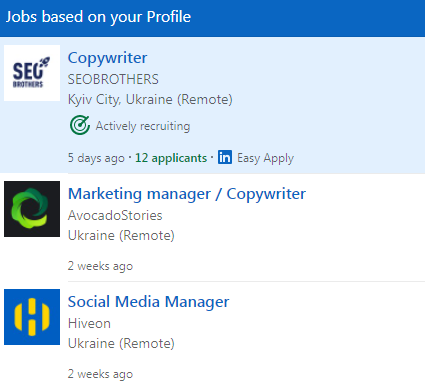Click the Easy Apply label
425x387 pixels.
[x=265, y=158]
